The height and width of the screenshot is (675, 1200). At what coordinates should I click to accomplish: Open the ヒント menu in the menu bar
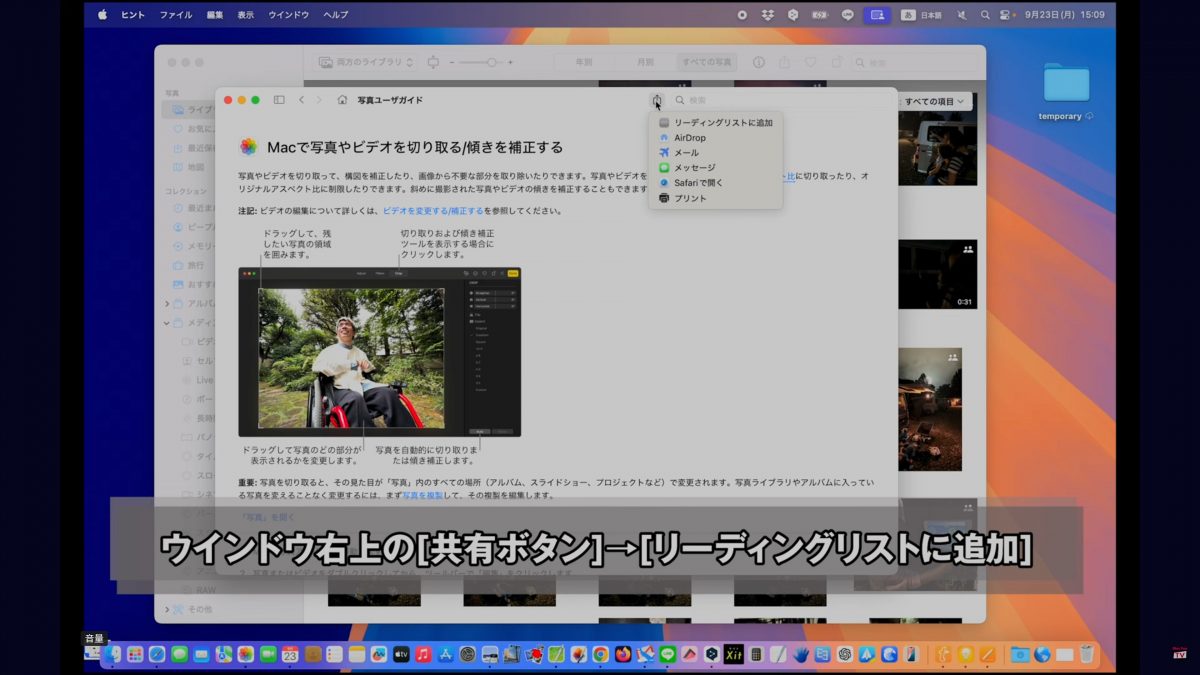coord(133,15)
